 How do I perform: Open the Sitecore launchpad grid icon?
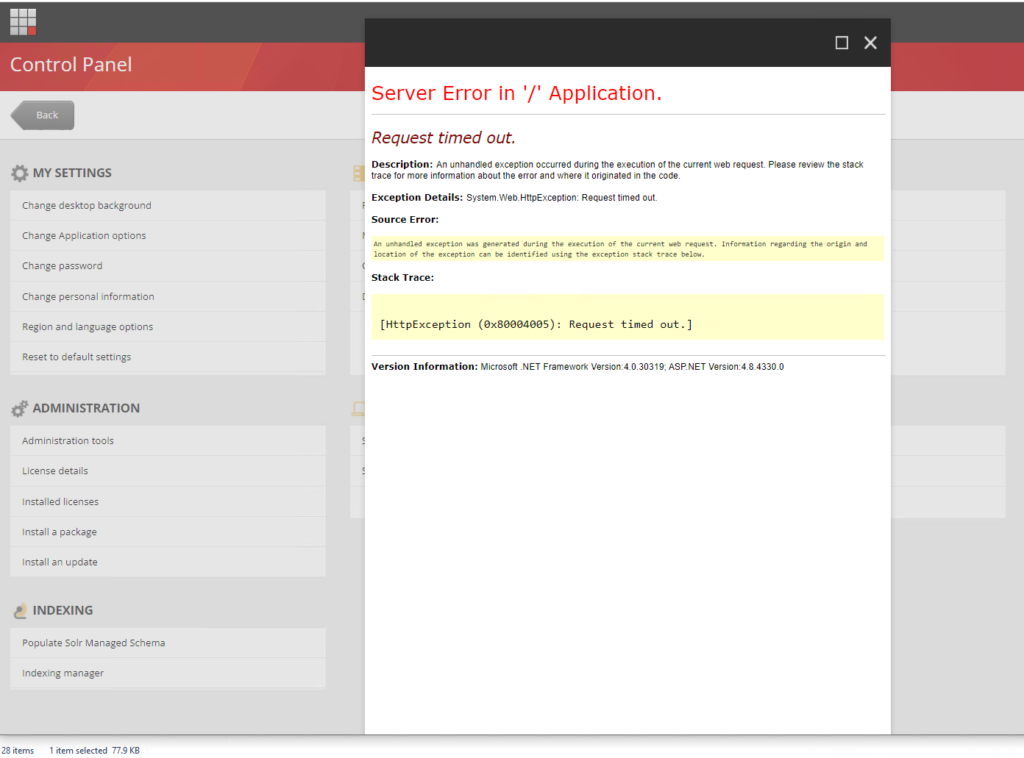pyautogui.click(x=23, y=22)
